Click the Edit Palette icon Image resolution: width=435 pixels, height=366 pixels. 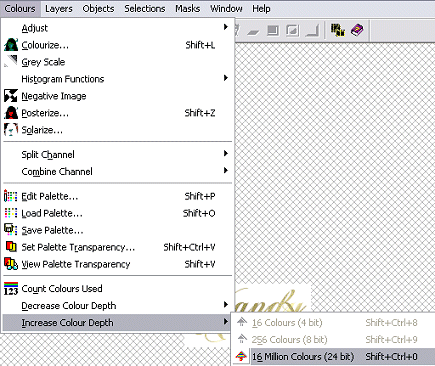point(11,196)
